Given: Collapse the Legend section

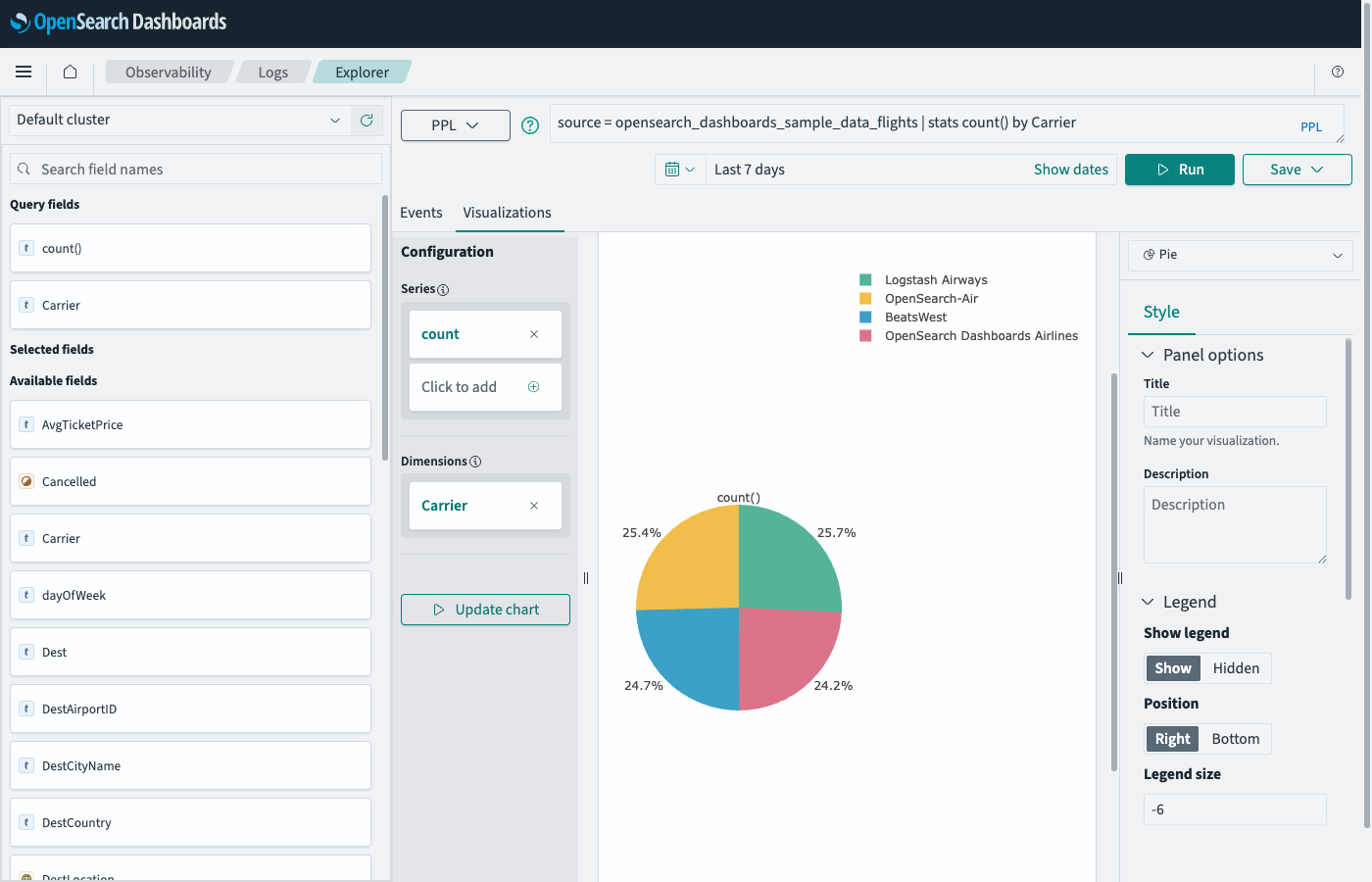Looking at the screenshot, I should point(1179,602).
